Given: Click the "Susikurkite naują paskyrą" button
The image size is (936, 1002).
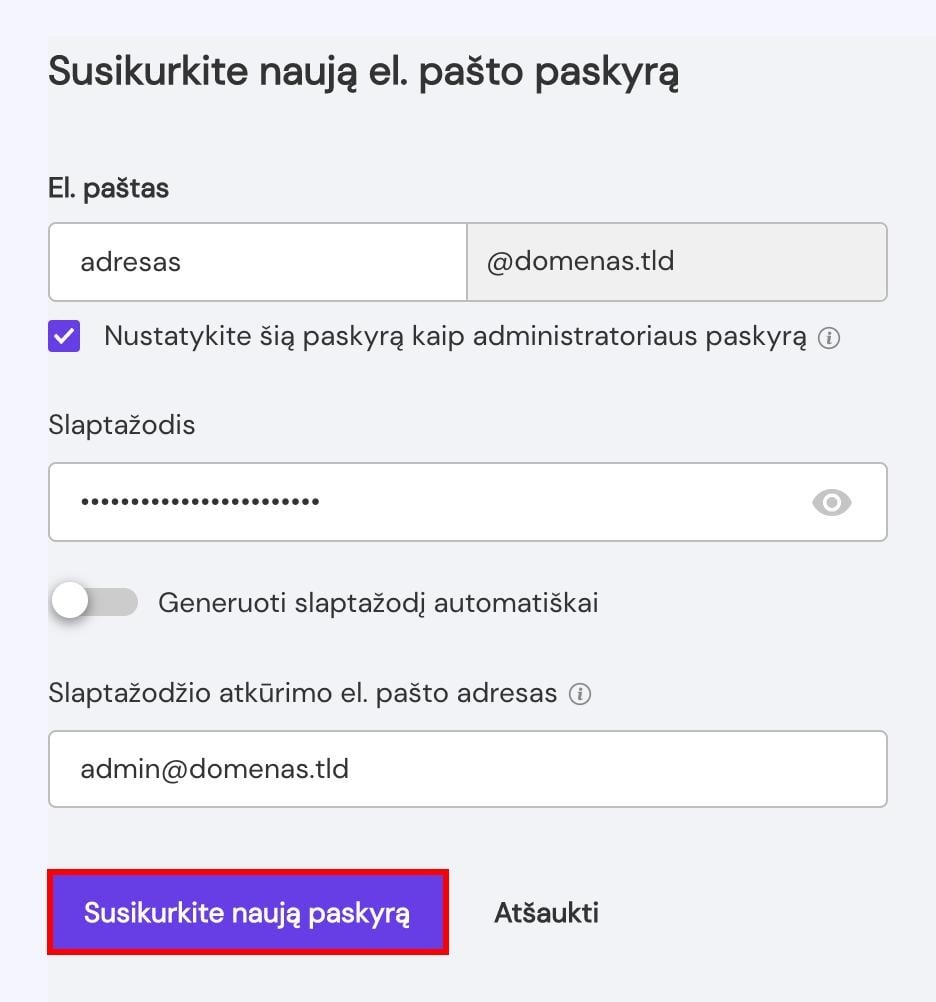Looking at the screenshot, I should (x=247, y=912).
